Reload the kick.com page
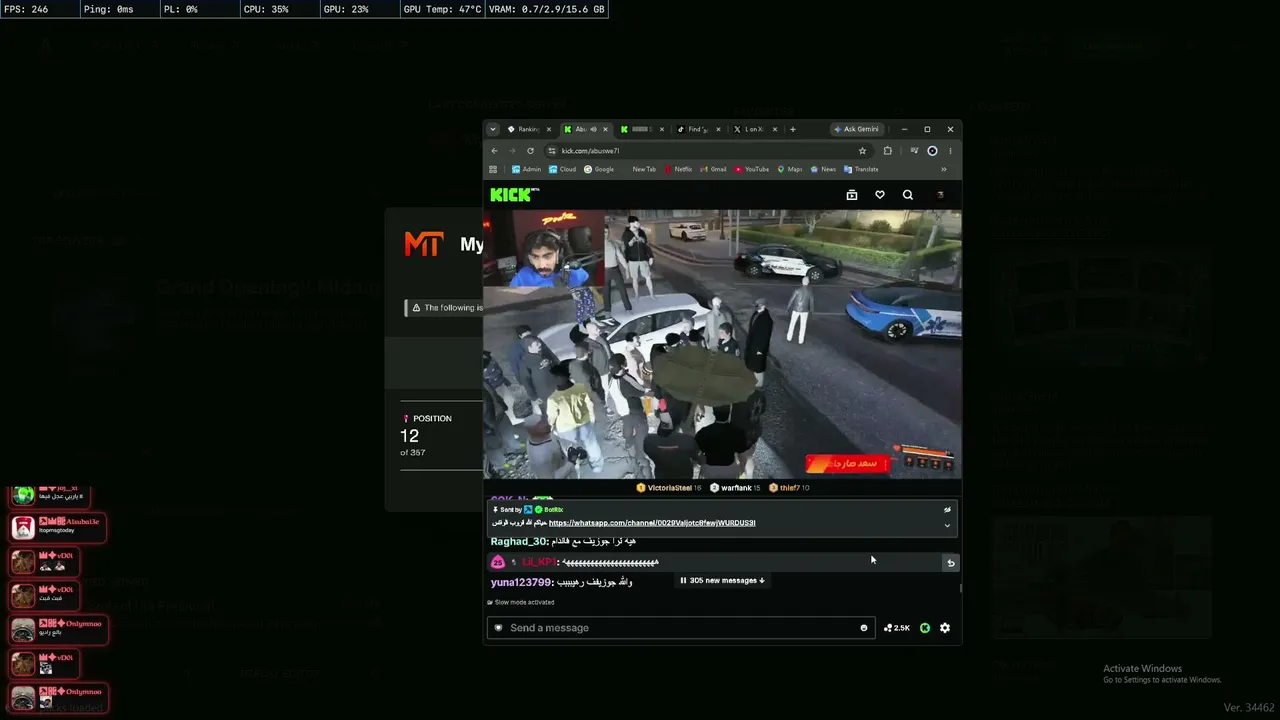1280x720 pixels. pyautogui.click(x=530, y=151)
